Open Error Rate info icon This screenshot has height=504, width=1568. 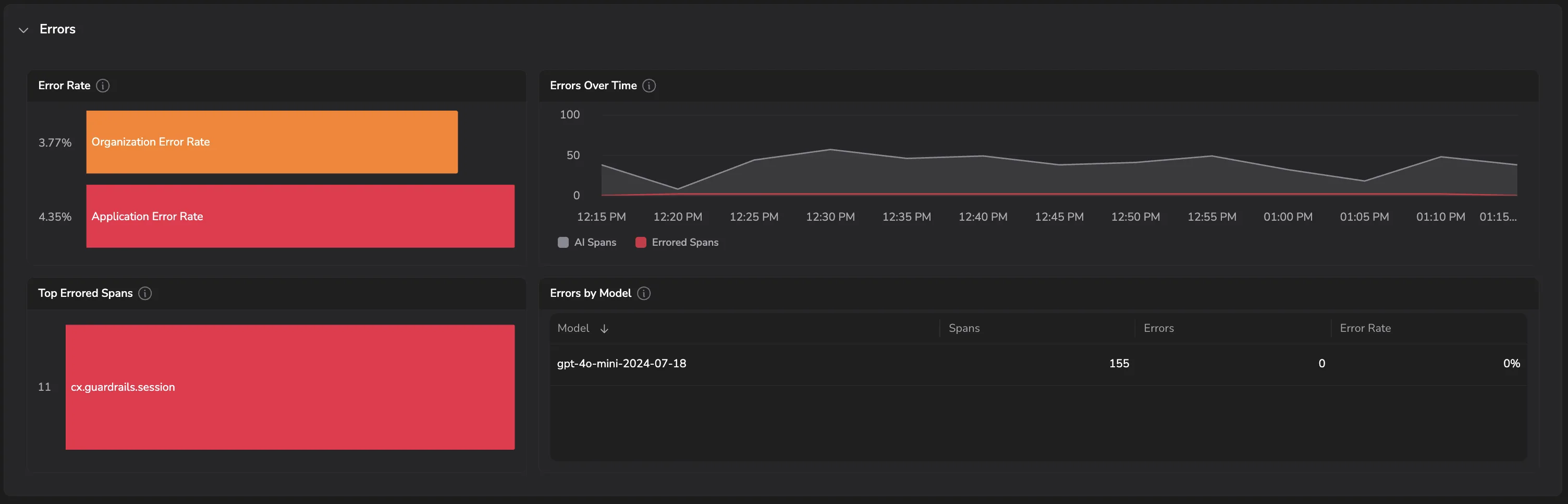pos(103,86)
